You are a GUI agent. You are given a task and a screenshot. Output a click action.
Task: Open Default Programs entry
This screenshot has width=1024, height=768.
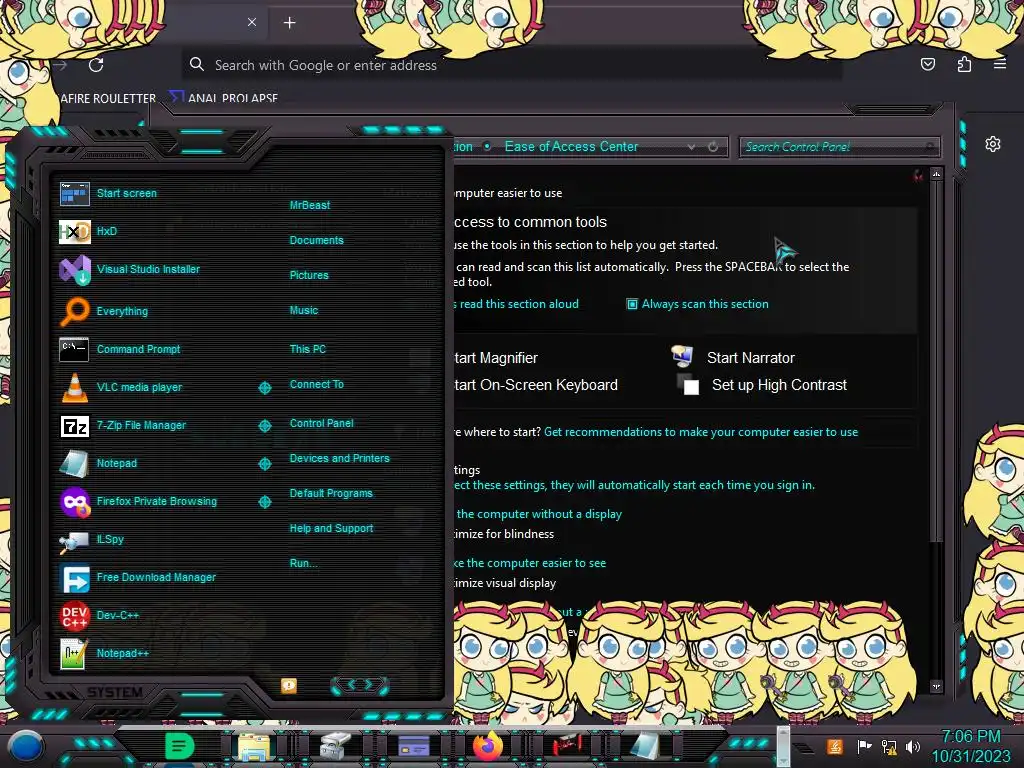(x=330, y=494)
